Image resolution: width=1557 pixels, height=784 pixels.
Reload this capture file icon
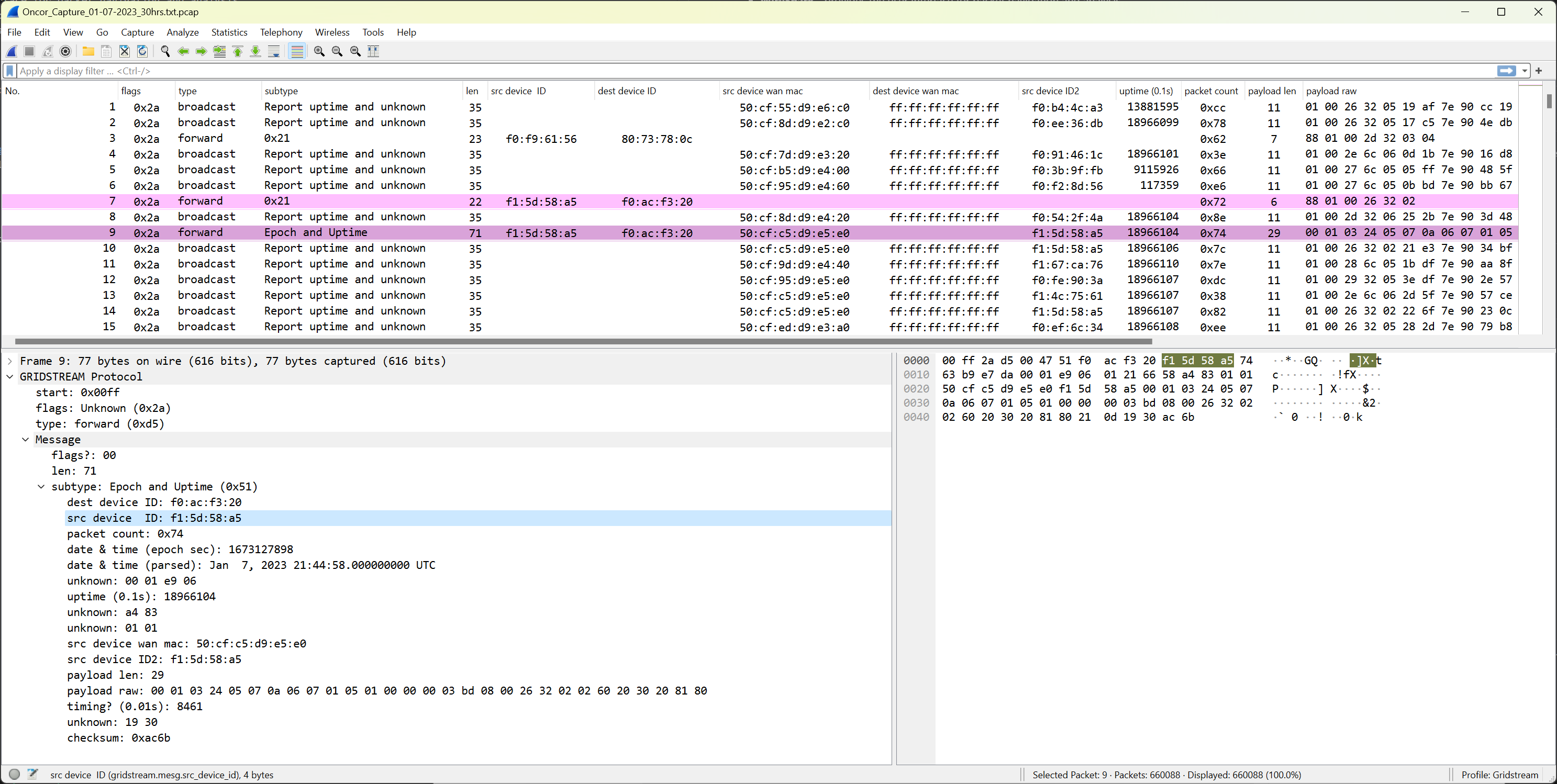click(142, 51)
